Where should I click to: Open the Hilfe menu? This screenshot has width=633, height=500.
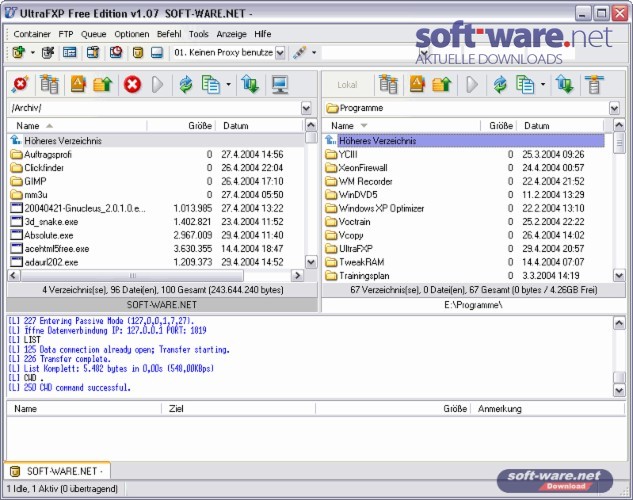262,34
